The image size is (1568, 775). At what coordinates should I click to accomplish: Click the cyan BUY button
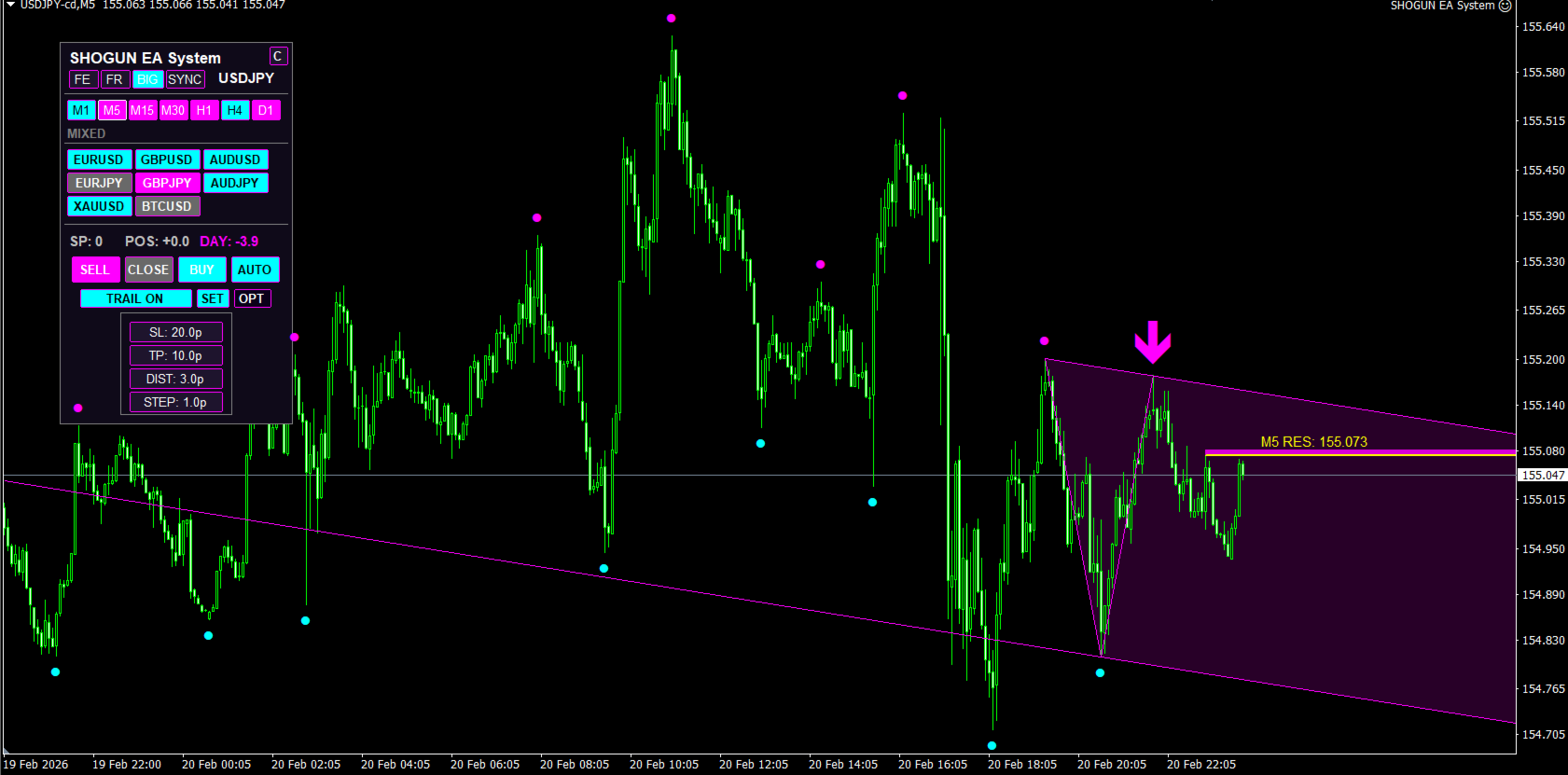click(201, 270)
